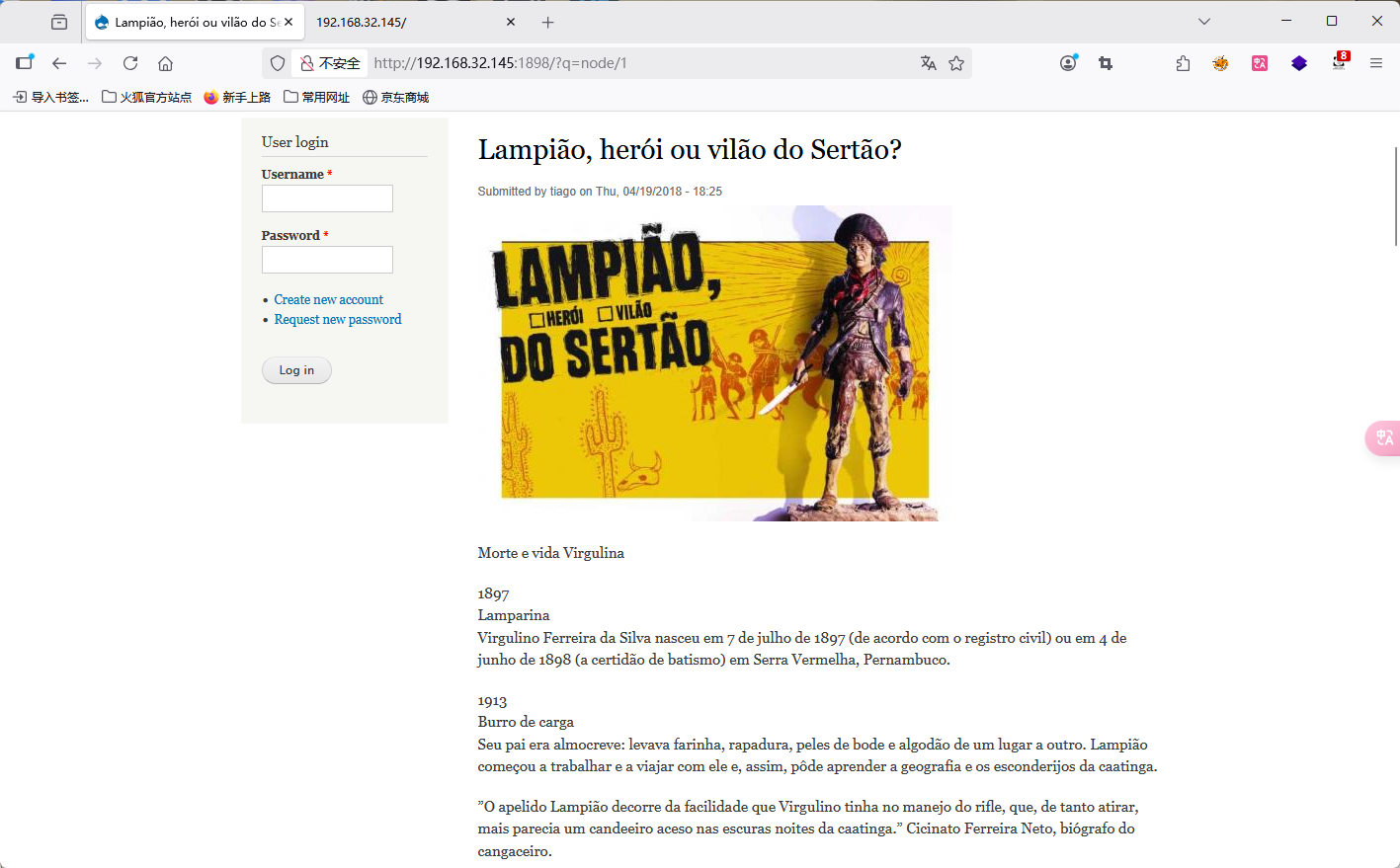
Task: Open the Firefox tab list view button
Action: (x=59, y=22)
